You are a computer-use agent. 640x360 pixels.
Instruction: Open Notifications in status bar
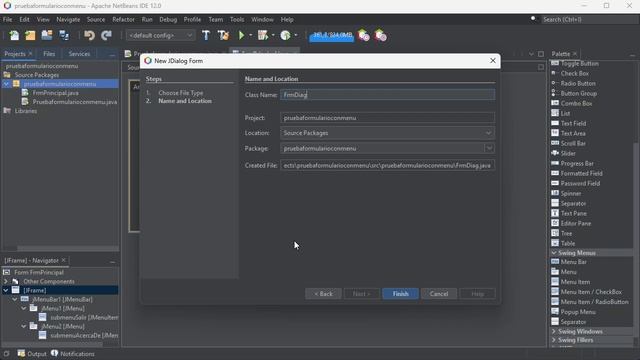click(x=73, y=354)
